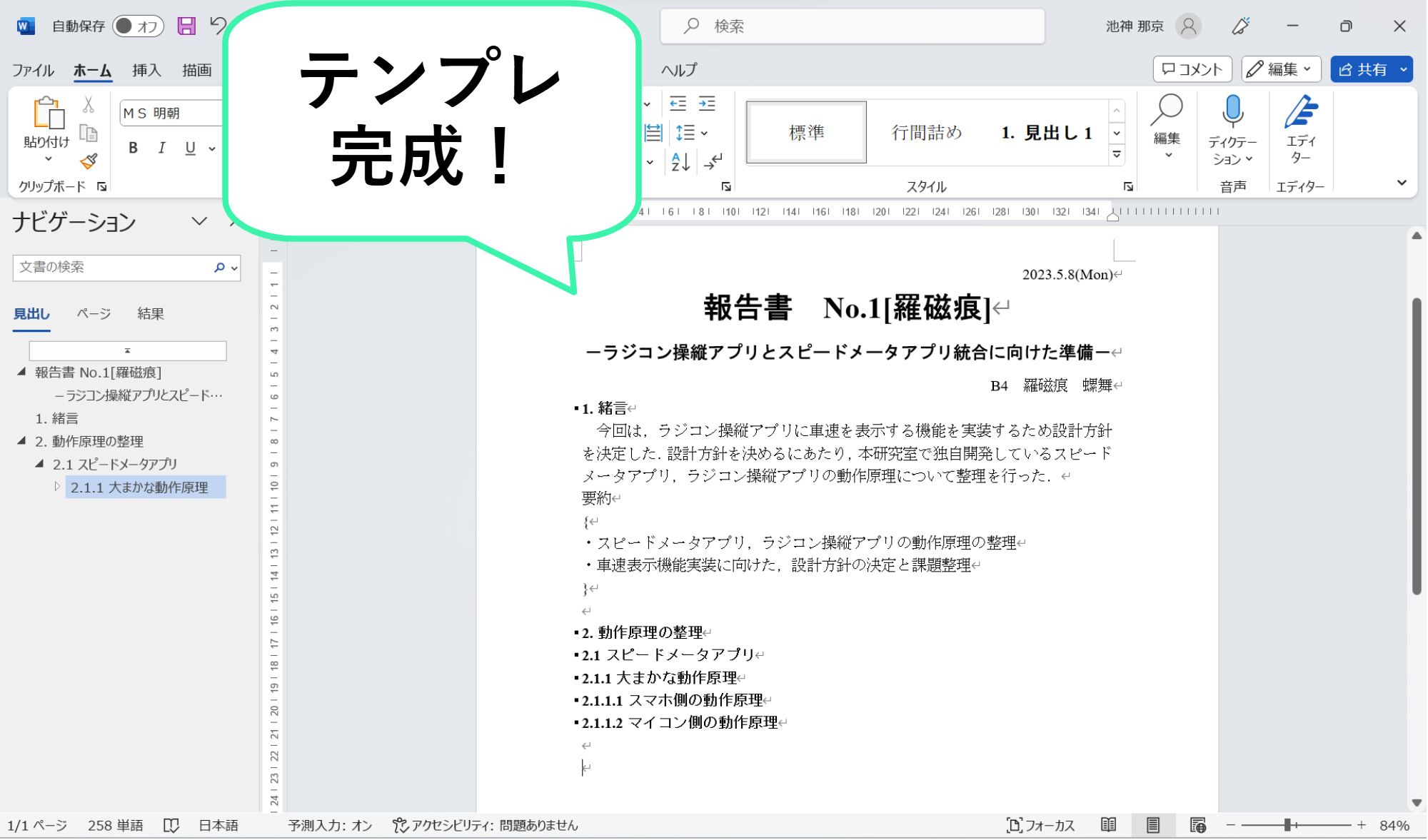Open the styles pane dialog launcher

click(1128, 187)
